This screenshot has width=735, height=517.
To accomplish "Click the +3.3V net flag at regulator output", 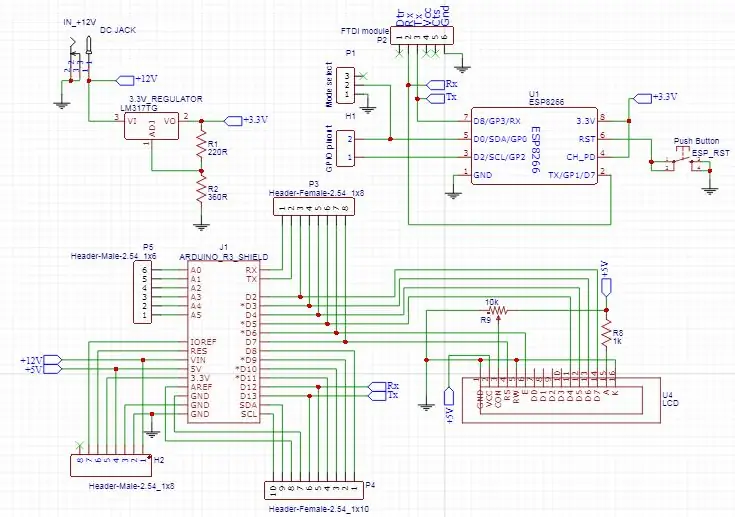I will [246, 120].
